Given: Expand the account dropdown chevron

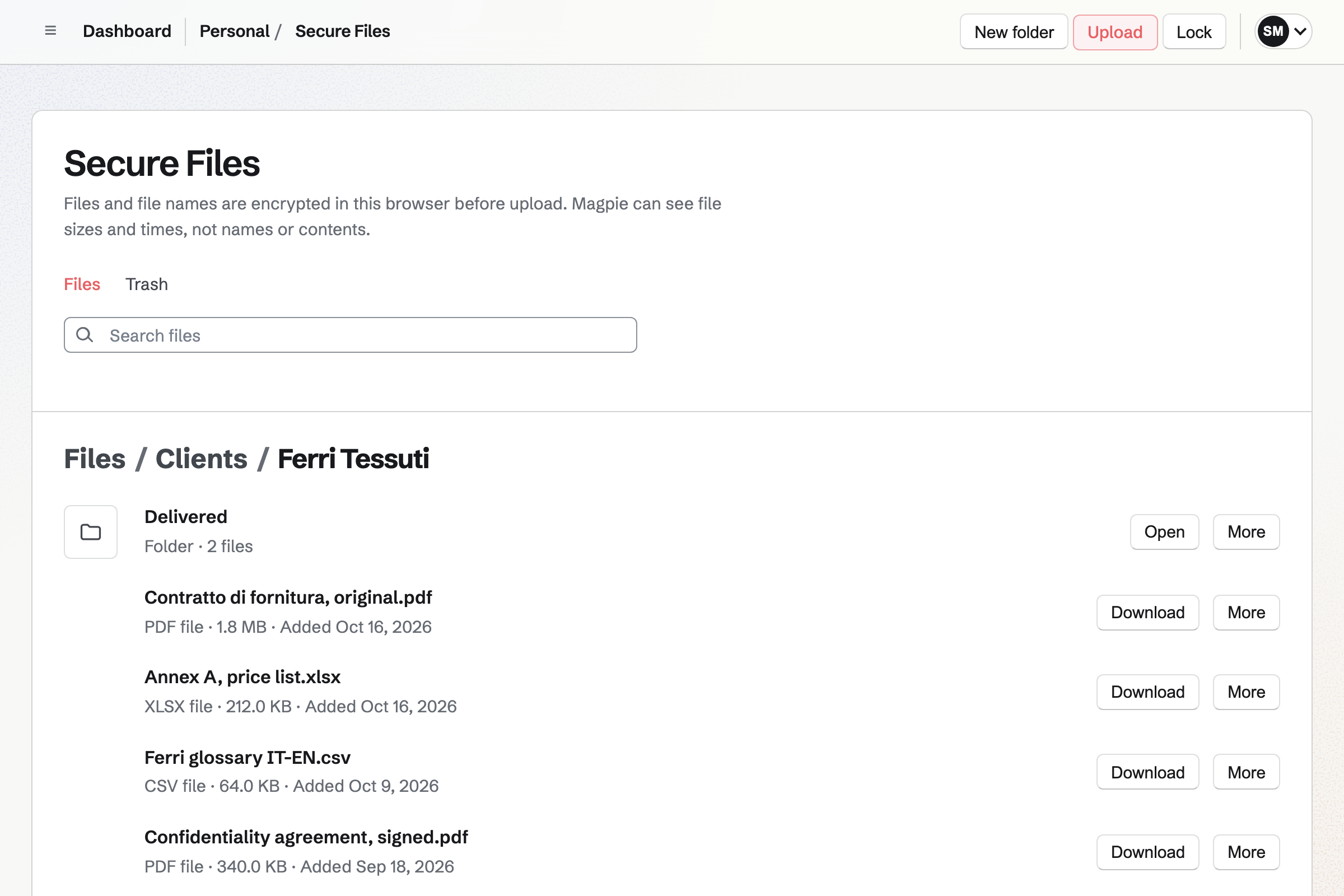Looking at the screenshot, I should (1300, 31).
